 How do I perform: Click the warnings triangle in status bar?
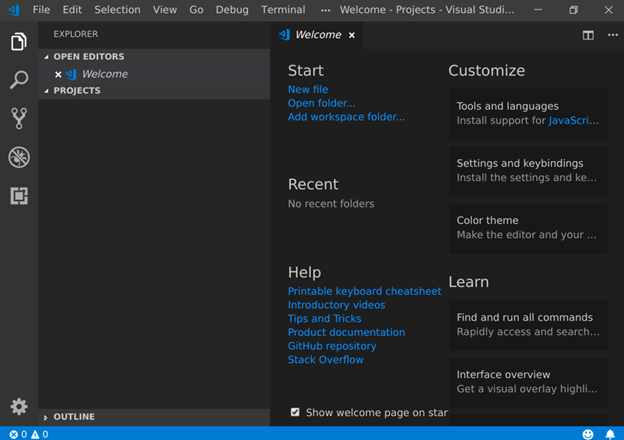35,434
